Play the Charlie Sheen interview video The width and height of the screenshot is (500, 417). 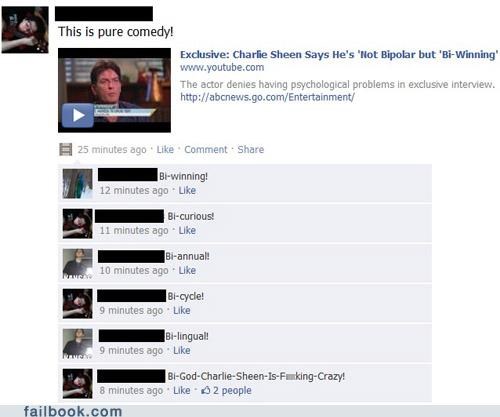point(78,115)
